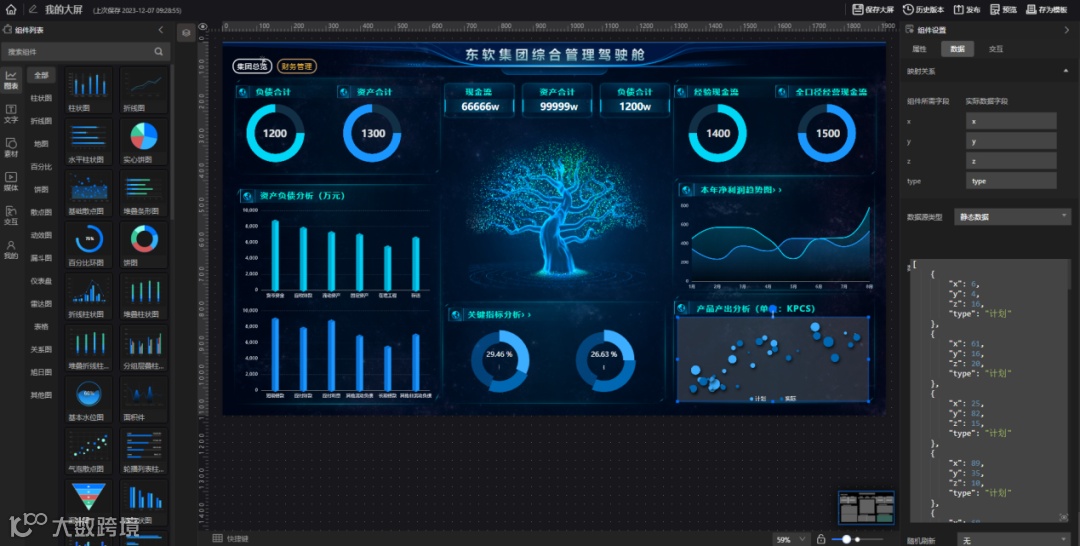Switch to 数据 data tab
This screenshot has width=1080, height=546.
(x=957, y=50)
